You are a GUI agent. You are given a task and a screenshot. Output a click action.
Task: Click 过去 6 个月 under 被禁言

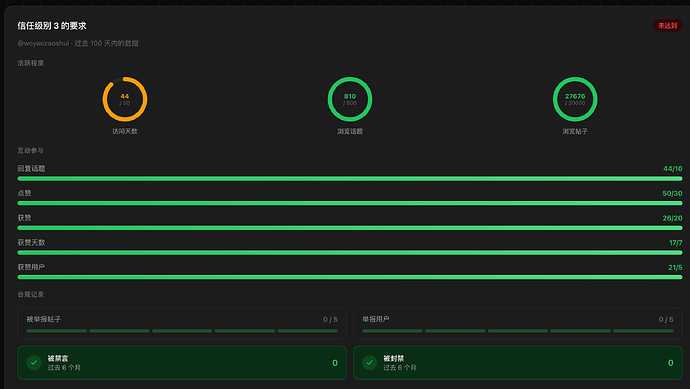coord(64,367)
